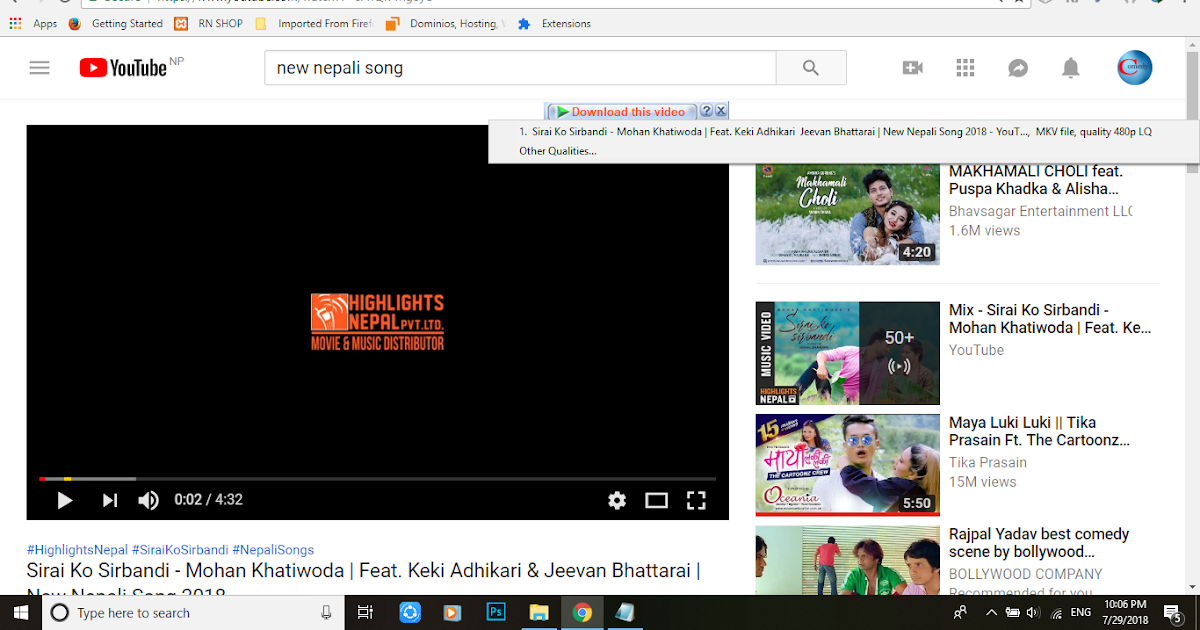Close the IDM download bar
The width and height of the screenshot is (1200, 630).
(x=721, y=111)
